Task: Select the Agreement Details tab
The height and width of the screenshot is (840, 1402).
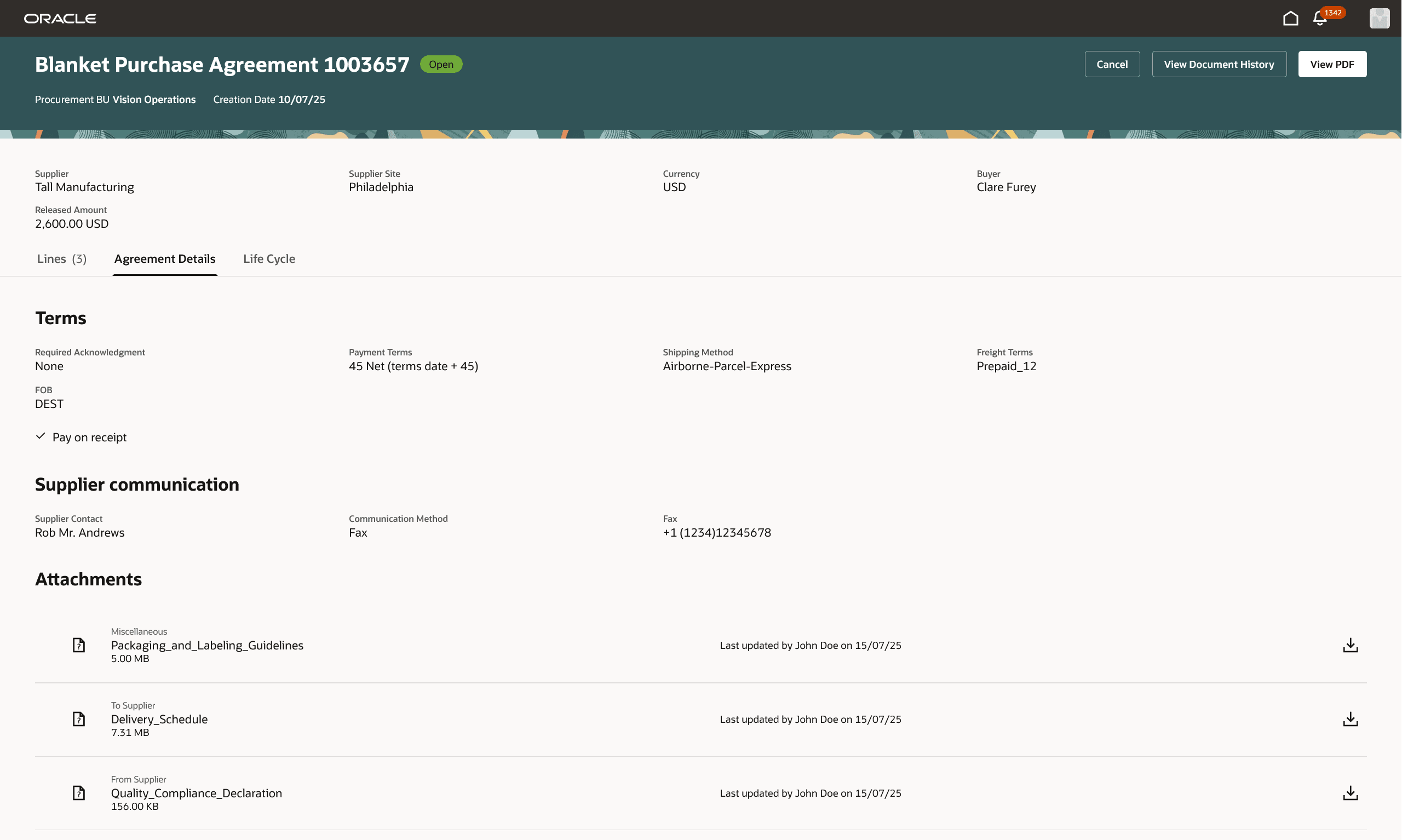Action: click(x=165, y=258)
